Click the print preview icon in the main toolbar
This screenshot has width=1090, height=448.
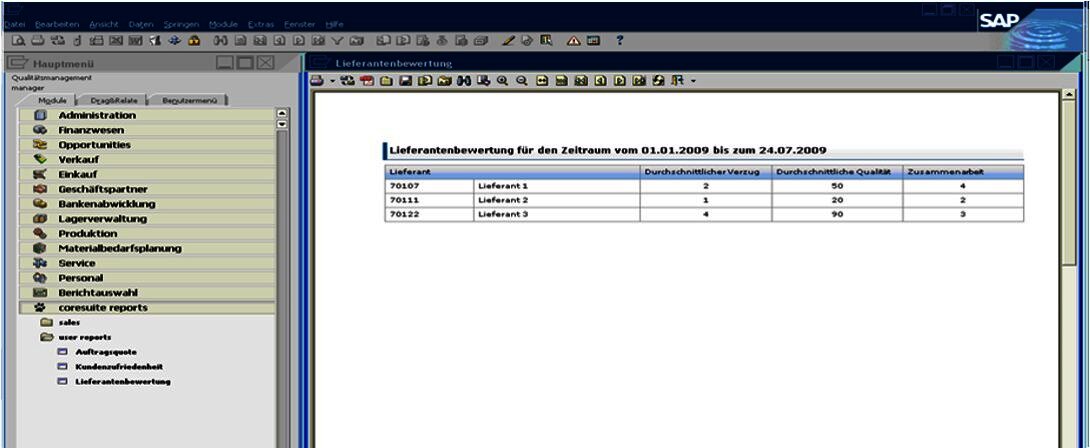tap(18, 40)
